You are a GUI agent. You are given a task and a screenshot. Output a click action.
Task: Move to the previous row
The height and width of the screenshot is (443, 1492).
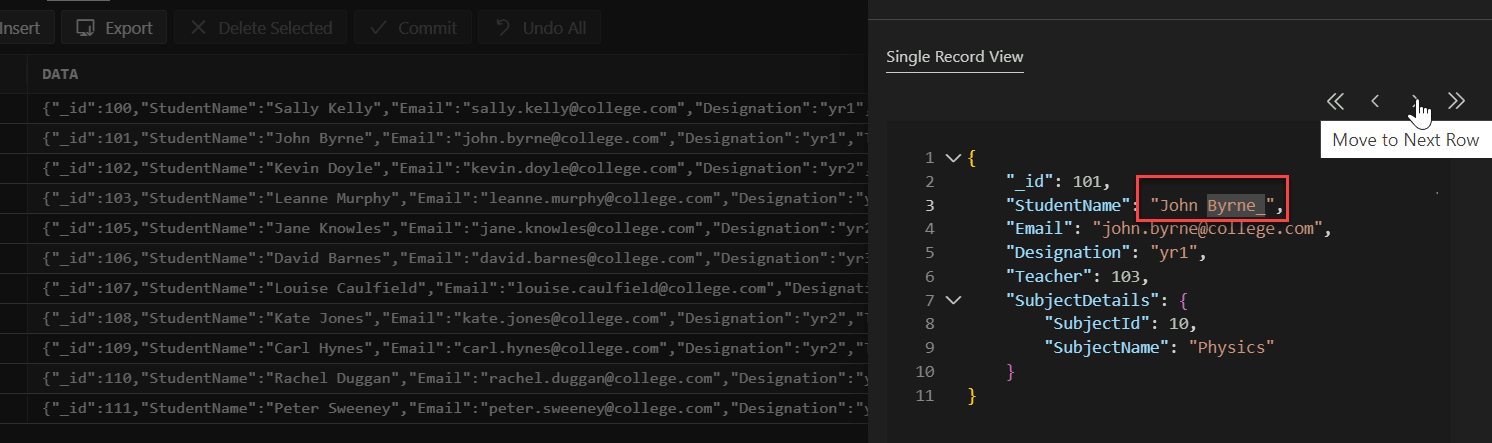point(1375,101)
